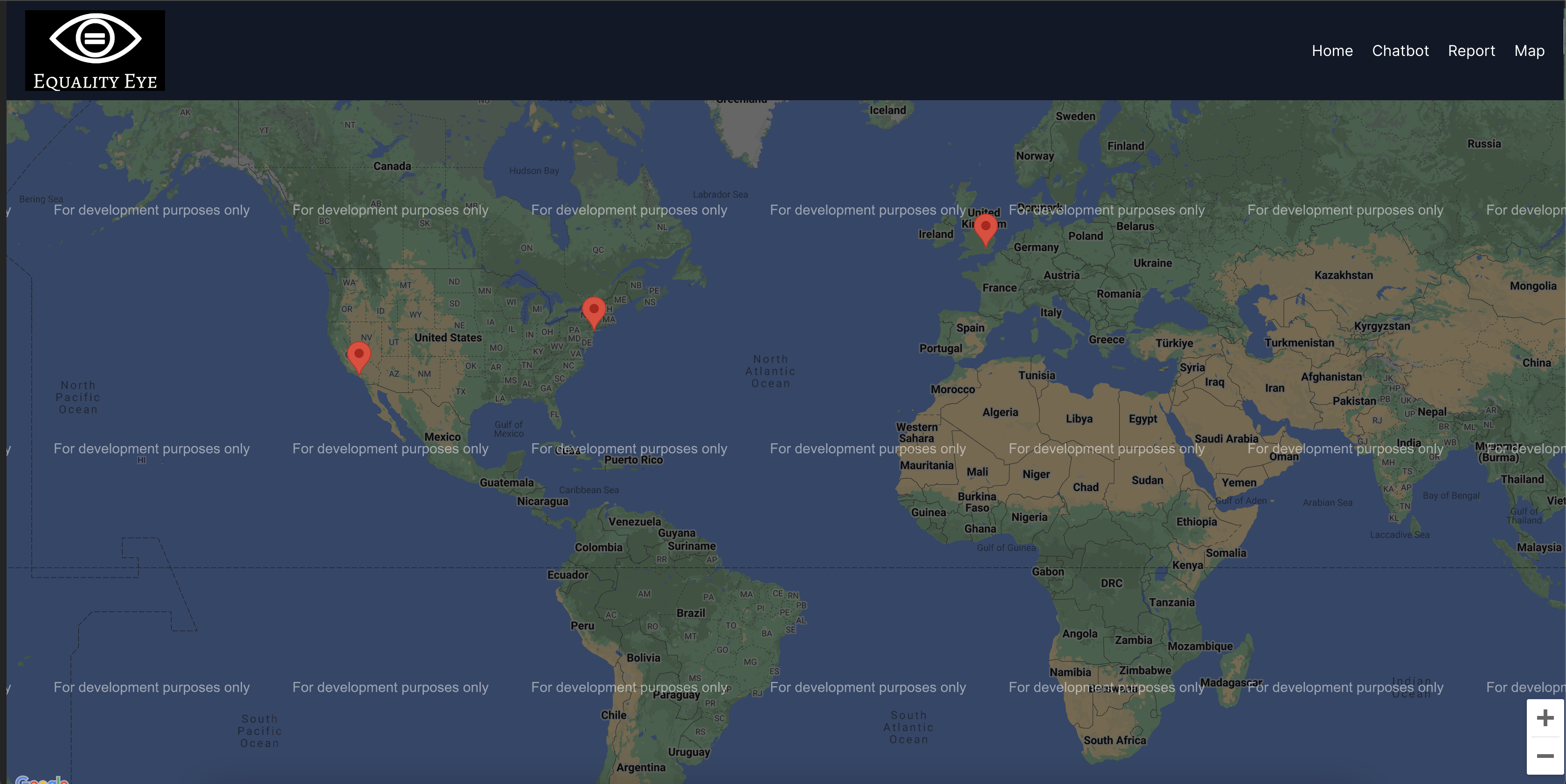Viewport: 1566px width, 784px height.
Task: Click the South Africa label
Action: point(1114,740)
